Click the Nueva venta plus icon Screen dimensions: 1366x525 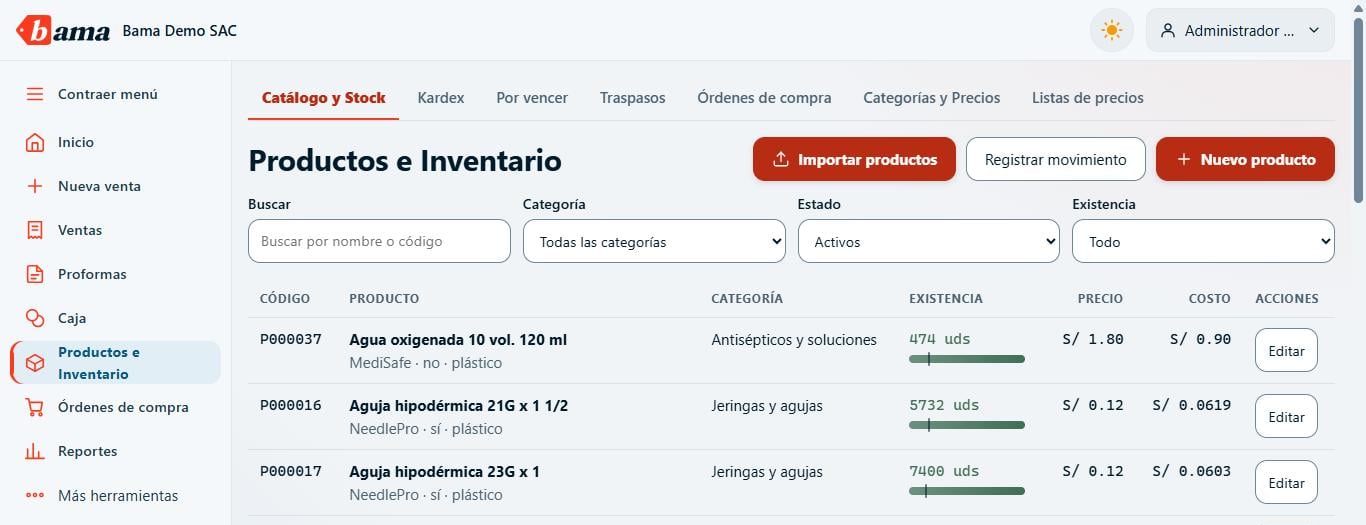pyautogui.click(x=35, y=186)
